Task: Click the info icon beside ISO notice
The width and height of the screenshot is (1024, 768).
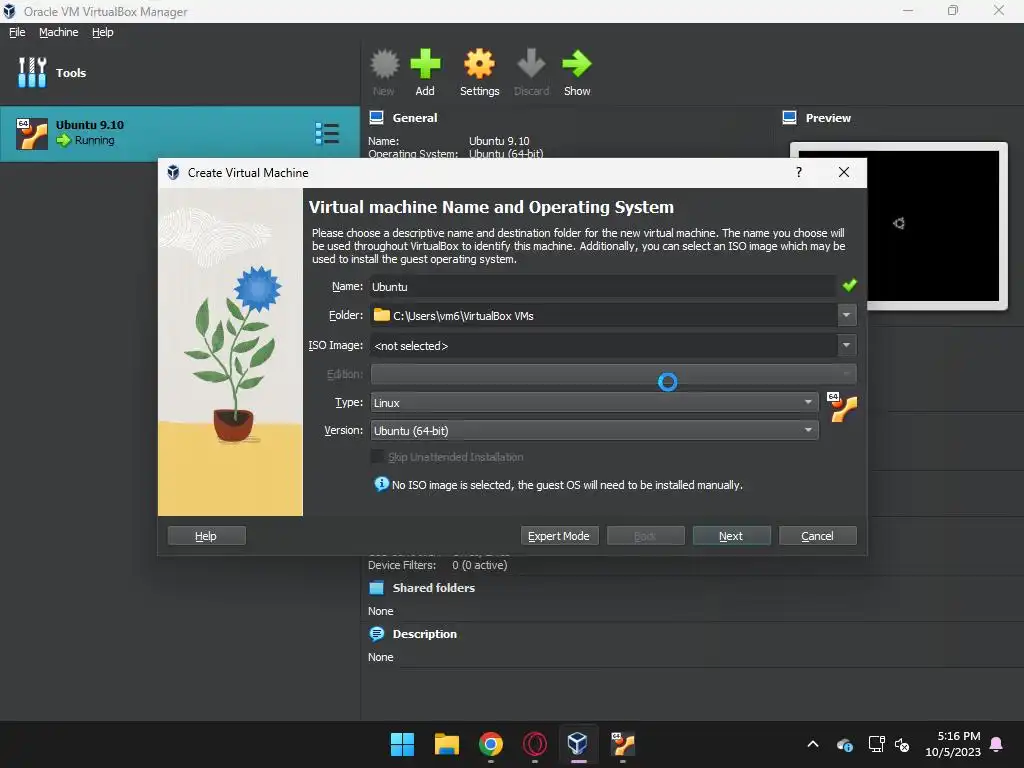Action: (381, 484)
